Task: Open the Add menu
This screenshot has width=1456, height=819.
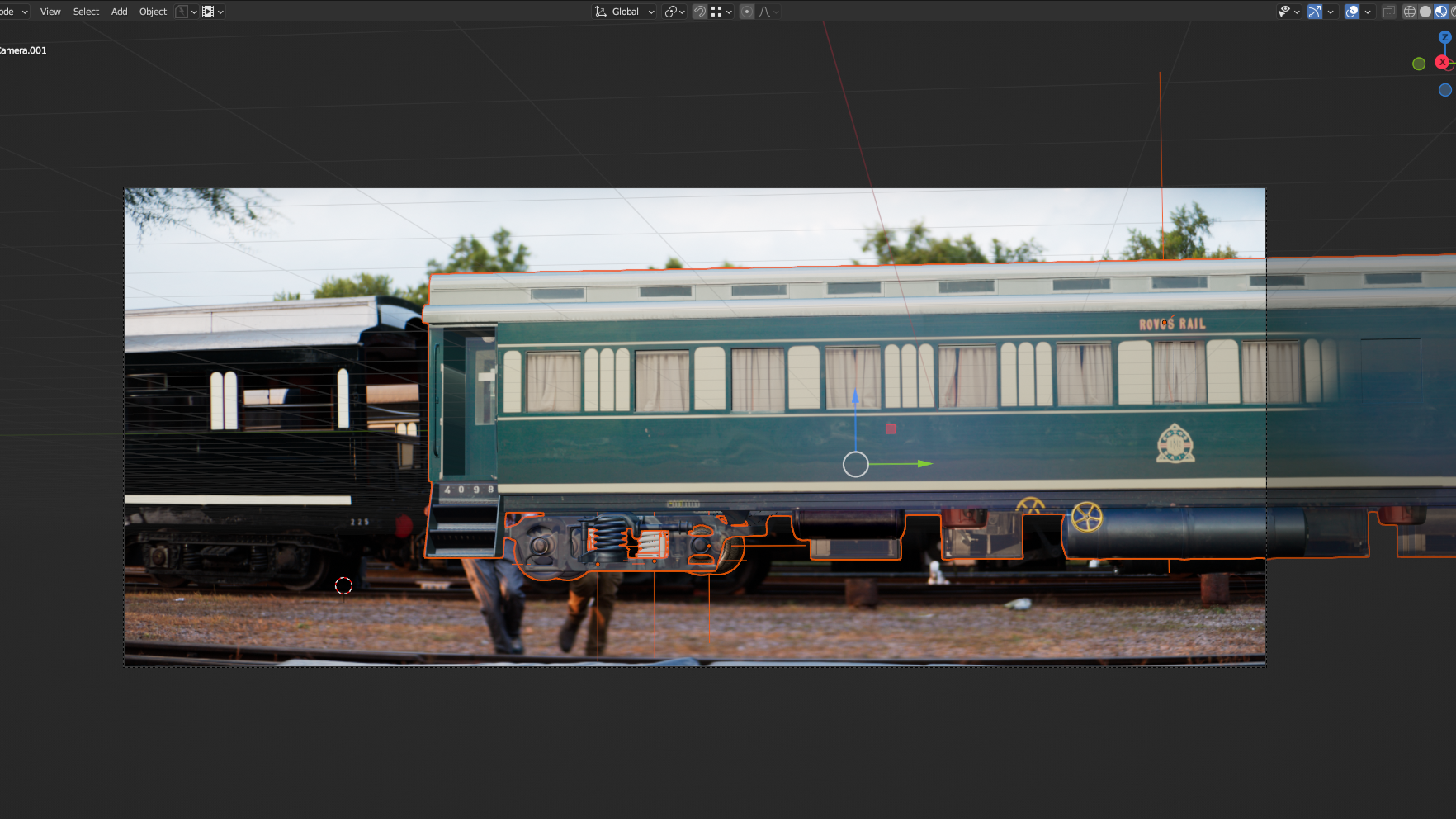Action: 120,12
